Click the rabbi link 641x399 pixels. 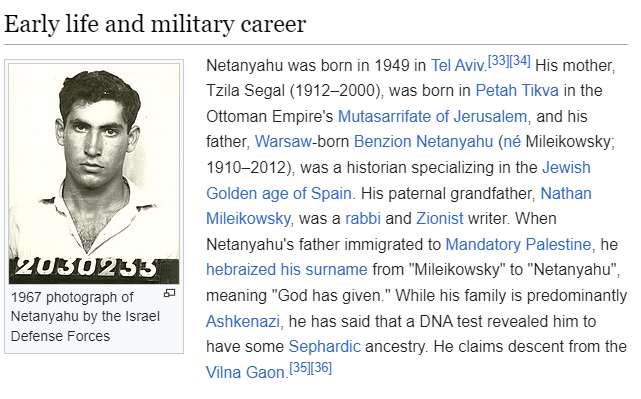click(x=363, y=218)
